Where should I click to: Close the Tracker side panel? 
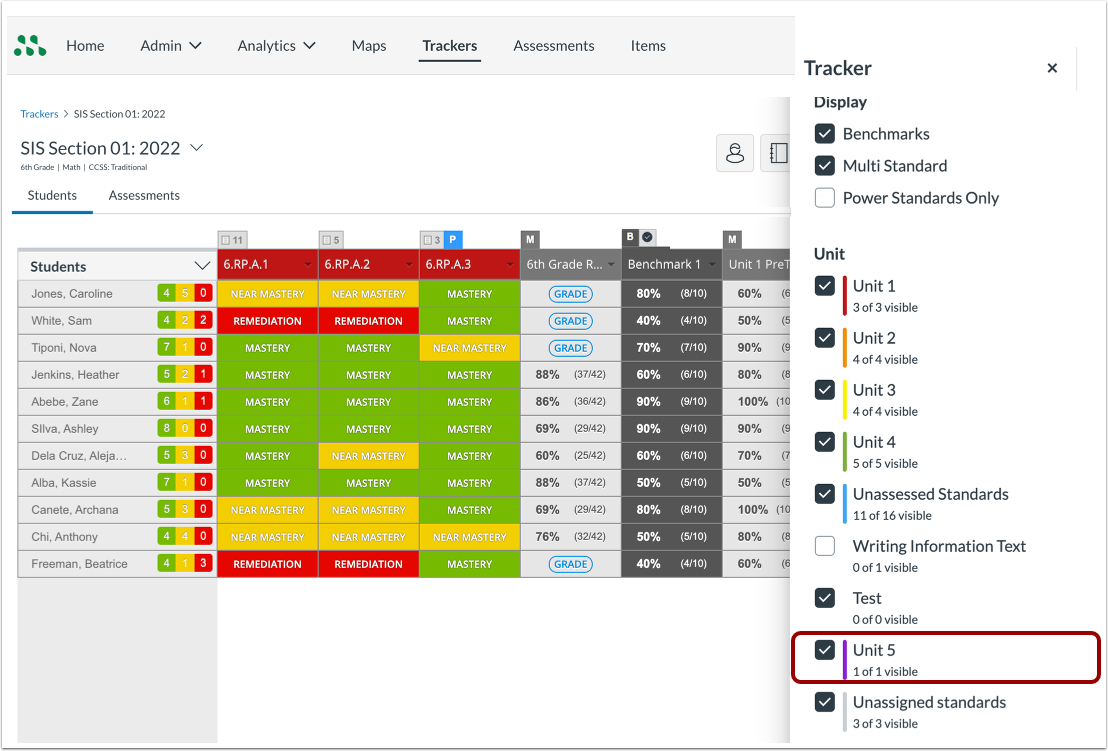tap(1052, 68)
